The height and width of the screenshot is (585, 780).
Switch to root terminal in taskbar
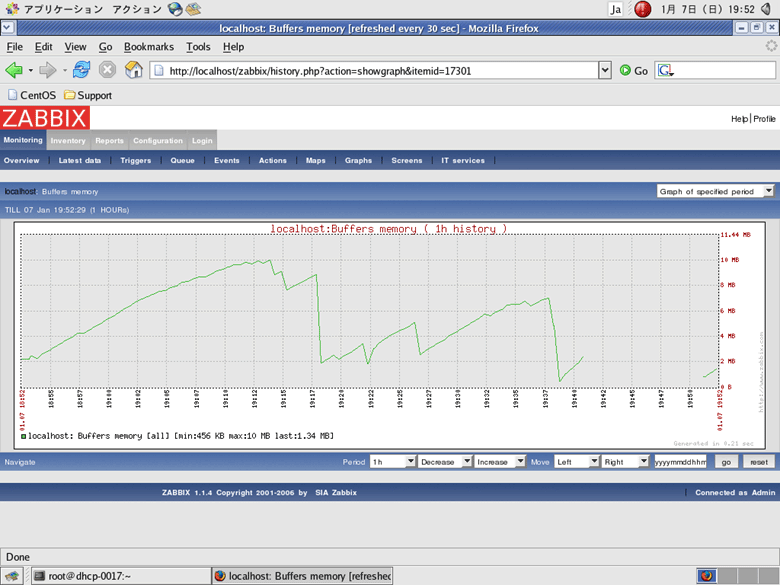(120, 575)
